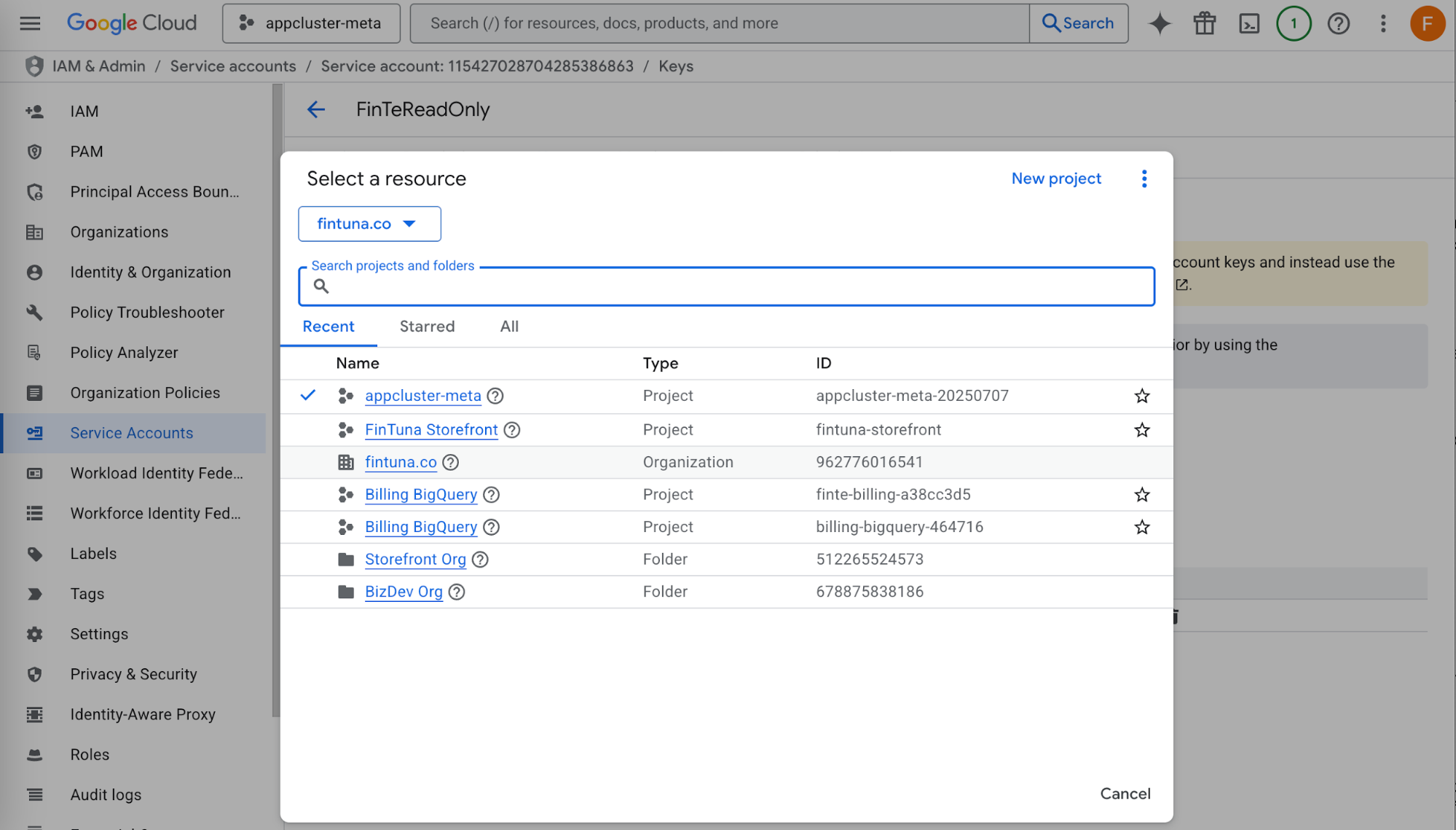Click the IAM sidebar icon
Viewport: 1456px width, 830px height.
point(34,111)
